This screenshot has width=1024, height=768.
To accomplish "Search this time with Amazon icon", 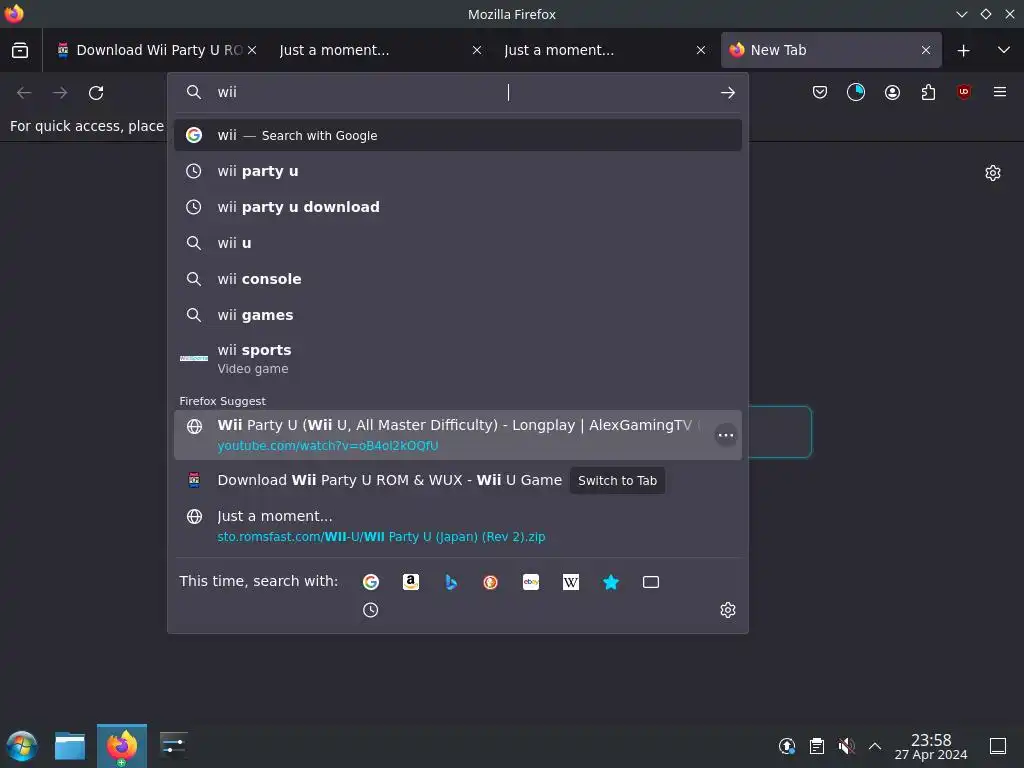I will pos(411,582).
